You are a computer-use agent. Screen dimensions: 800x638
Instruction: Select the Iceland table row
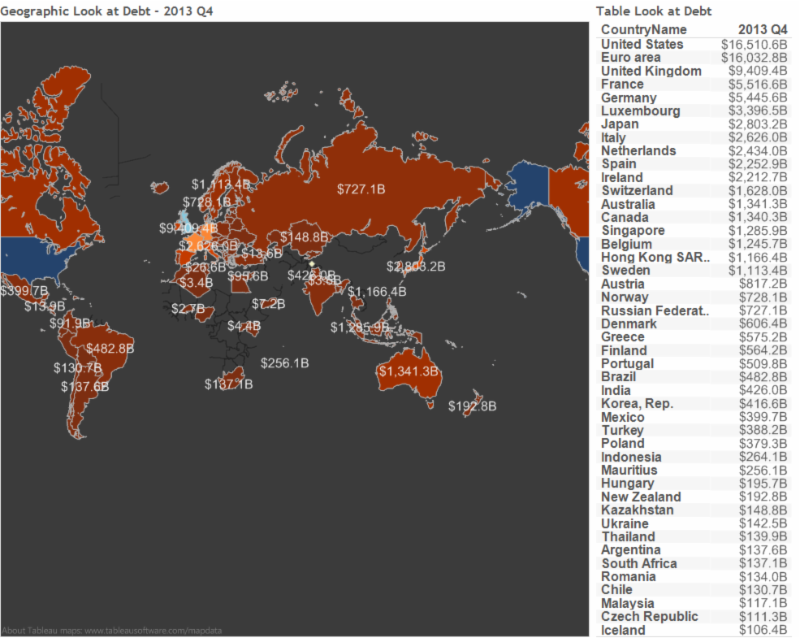point(694,630)
